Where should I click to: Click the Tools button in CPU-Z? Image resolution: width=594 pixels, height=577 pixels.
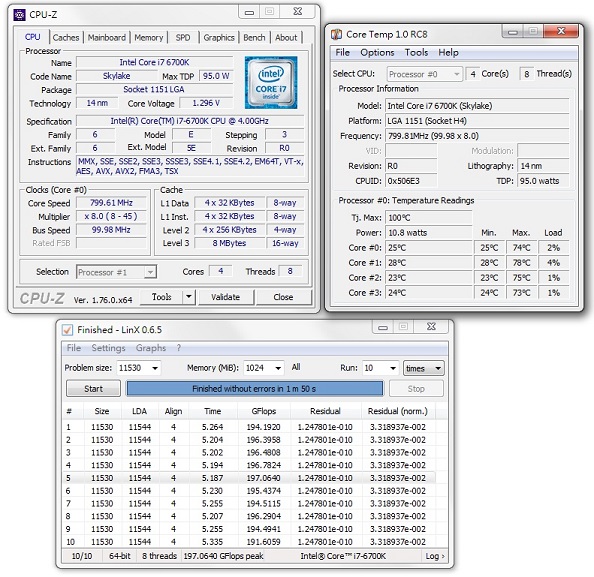coord(161,297)
